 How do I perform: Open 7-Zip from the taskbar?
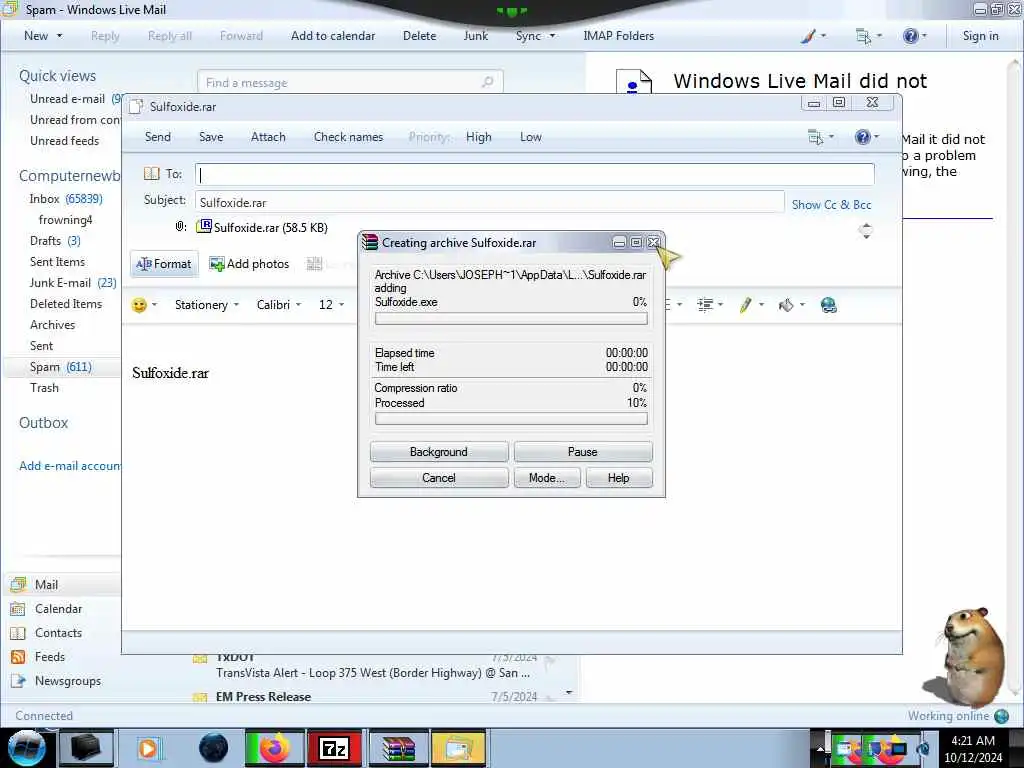click(x=334, y=748)
